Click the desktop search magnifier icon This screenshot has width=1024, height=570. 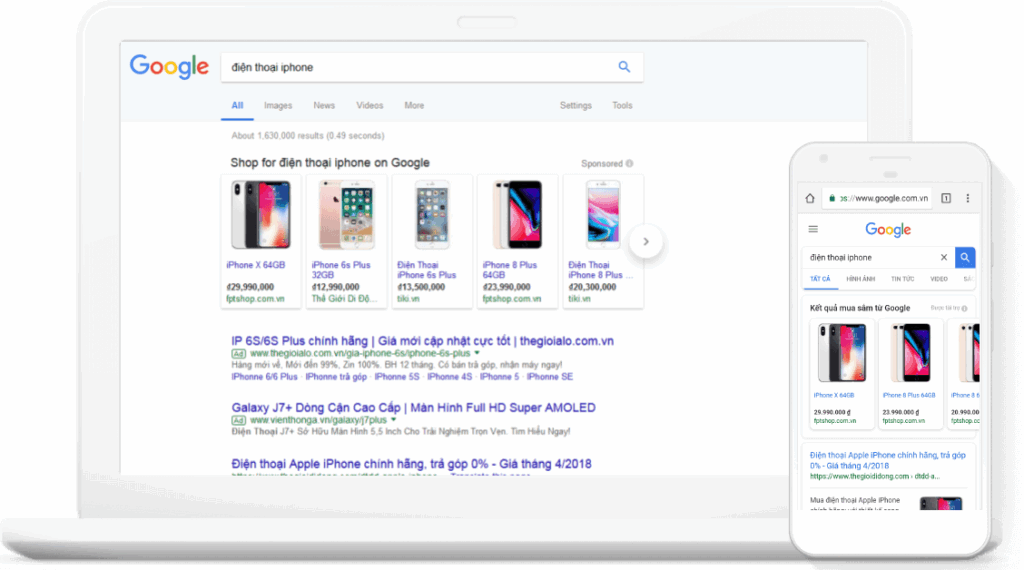tap(624, 67)
